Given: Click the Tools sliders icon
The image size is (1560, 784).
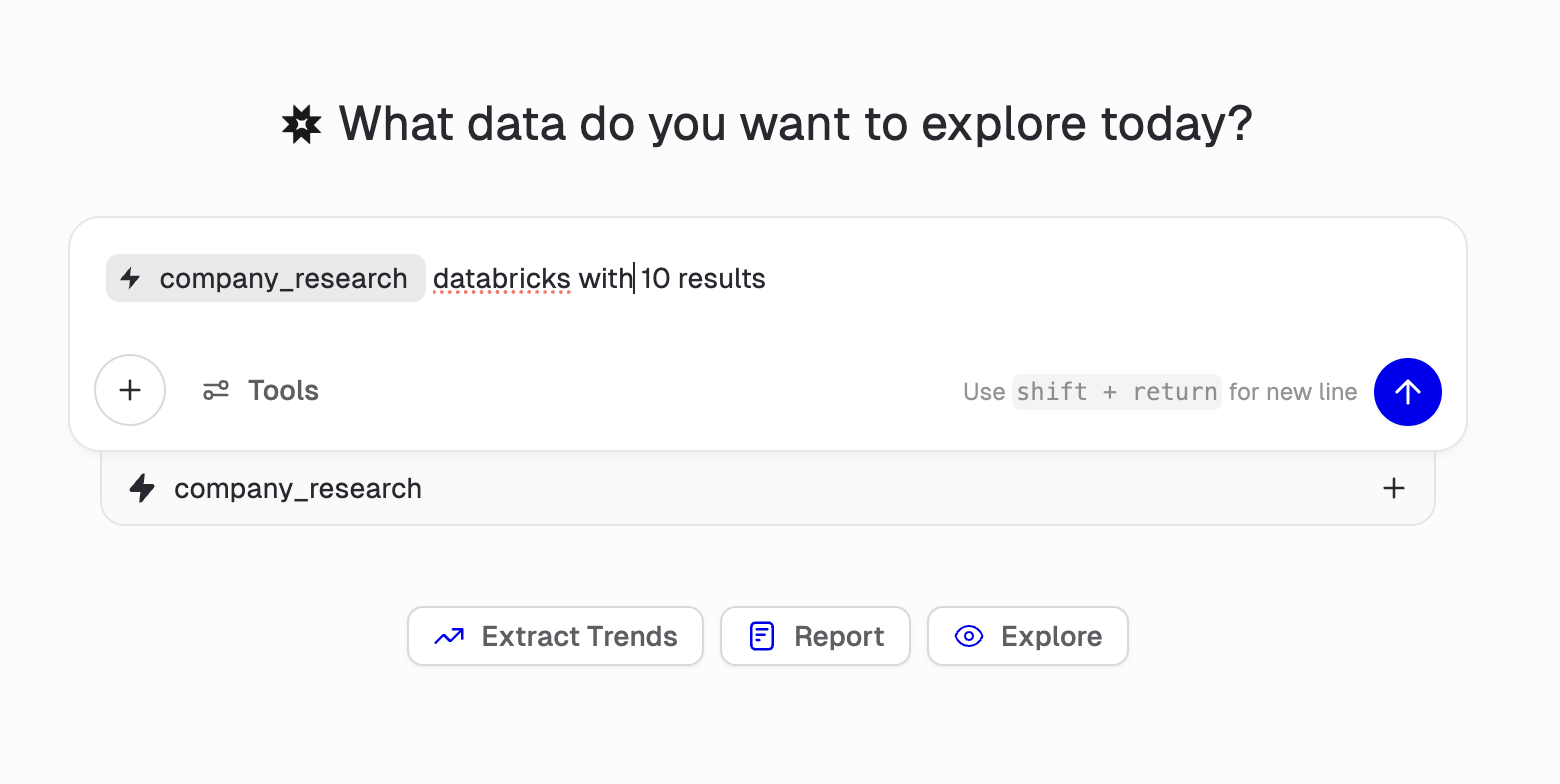Looking at the screenshot, I should 216,390.
